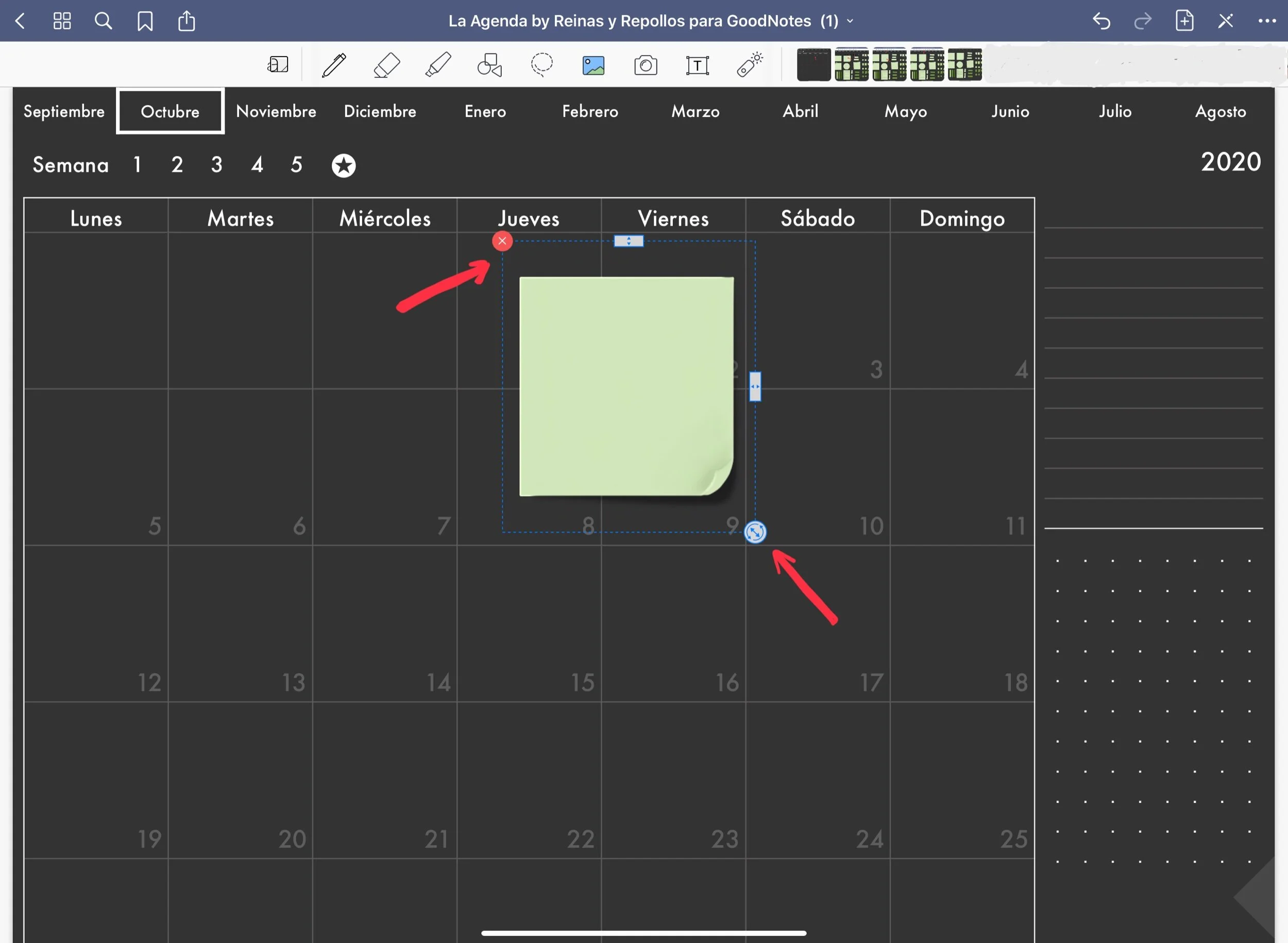Open the share and export menu

pyautogui.click(x=187, y=21)
